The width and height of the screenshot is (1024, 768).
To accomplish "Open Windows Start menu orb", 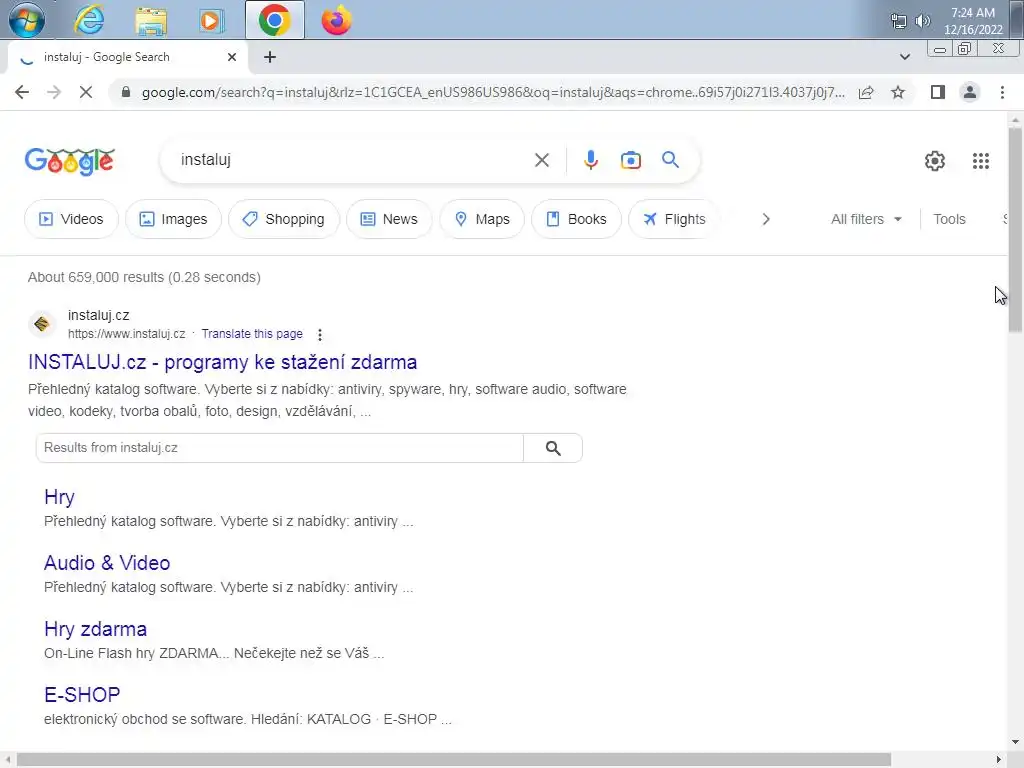I will (27, 20).
